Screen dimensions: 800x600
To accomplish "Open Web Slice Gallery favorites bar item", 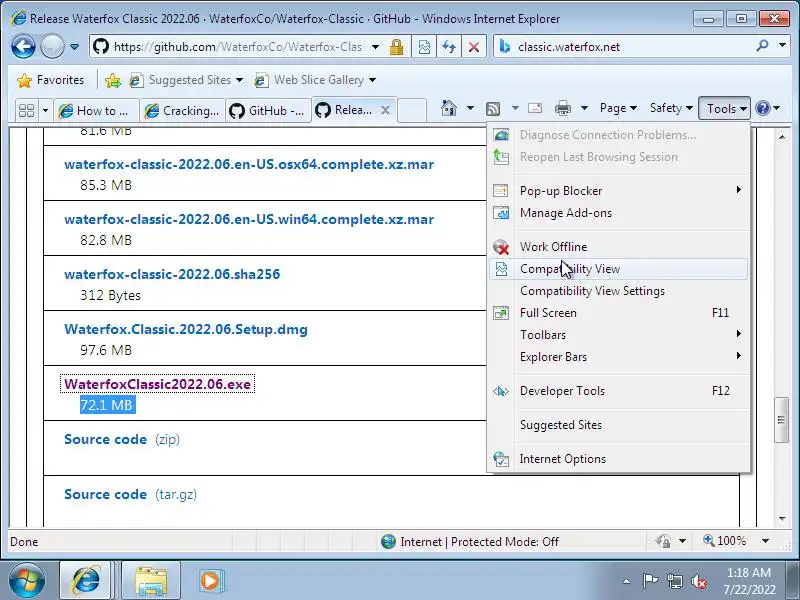I will pyautogui.click(x=315, y=80).
